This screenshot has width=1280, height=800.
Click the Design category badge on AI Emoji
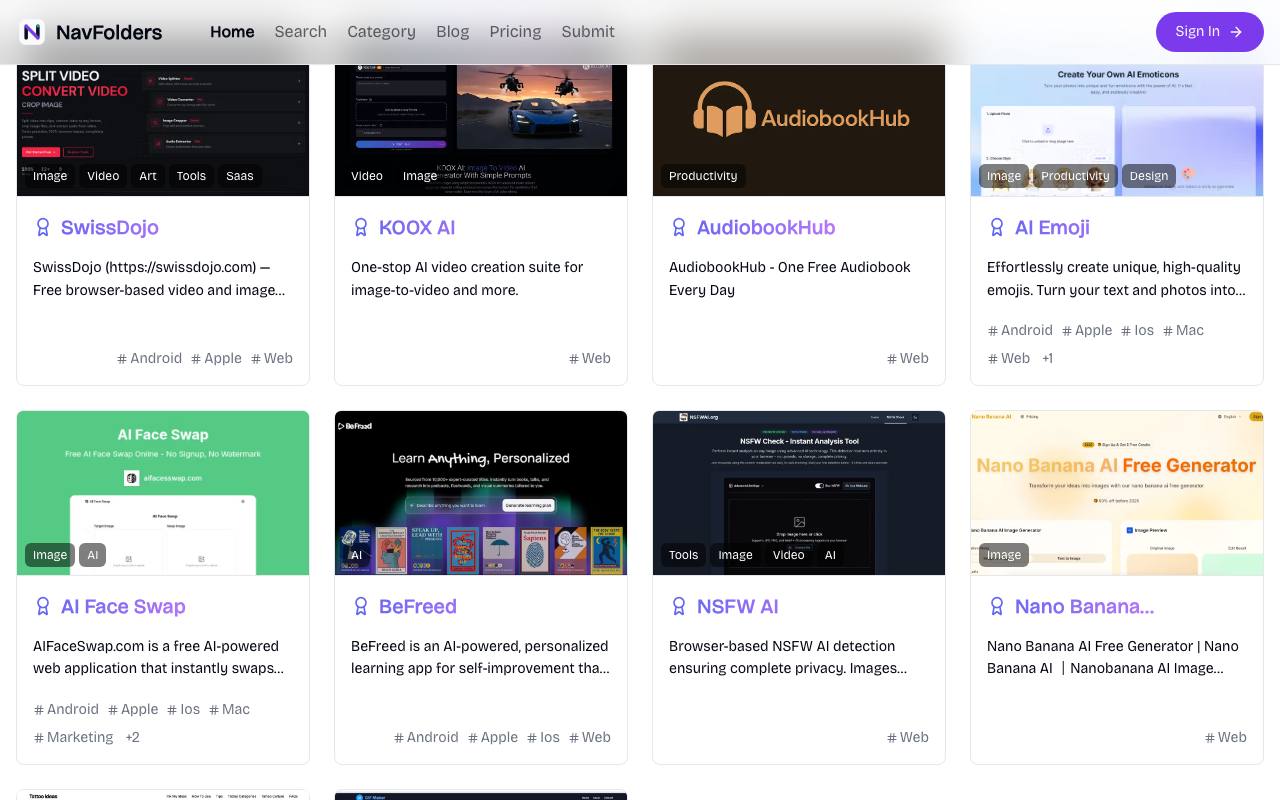point(1149,176)
